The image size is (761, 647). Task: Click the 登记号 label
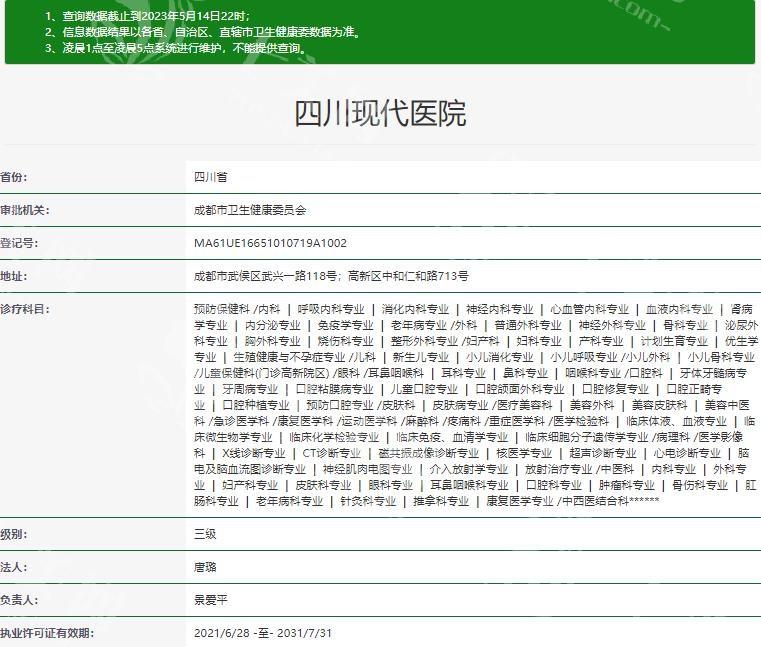19,243
